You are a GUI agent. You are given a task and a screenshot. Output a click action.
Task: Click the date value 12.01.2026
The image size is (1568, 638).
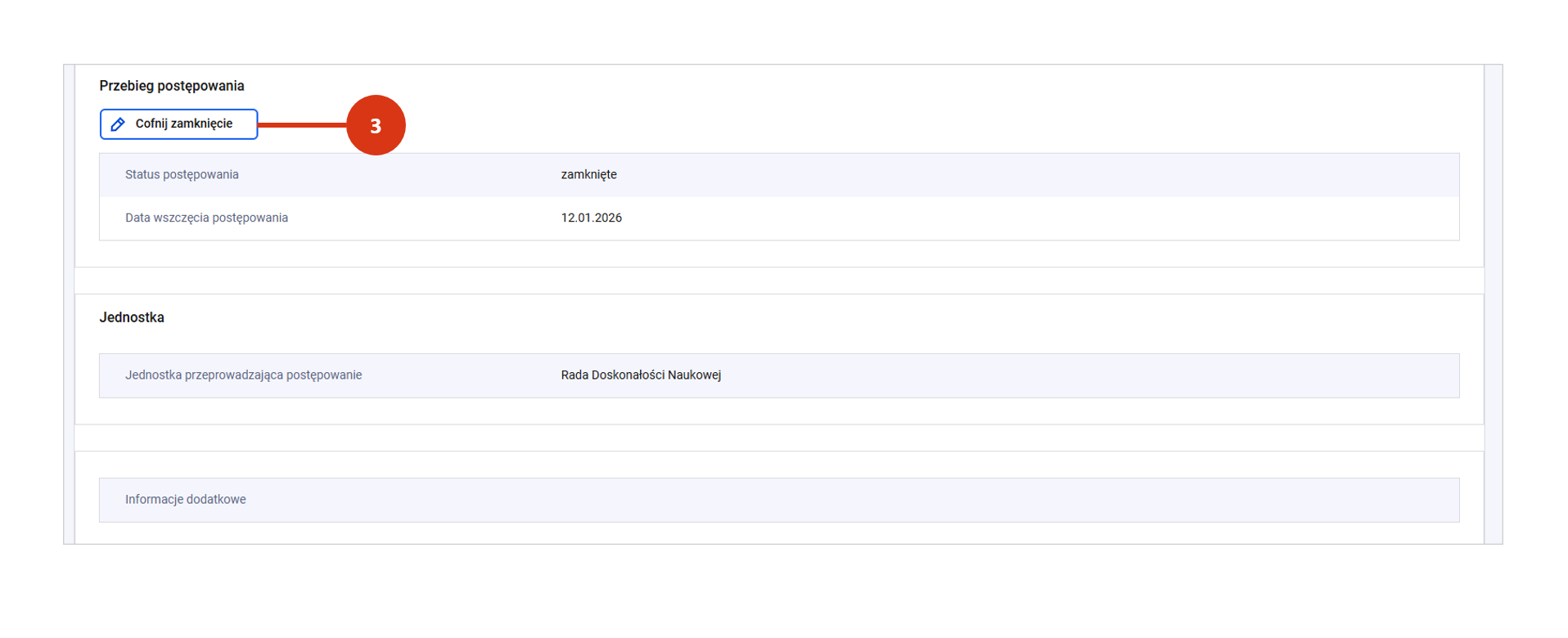pos(591,218)
